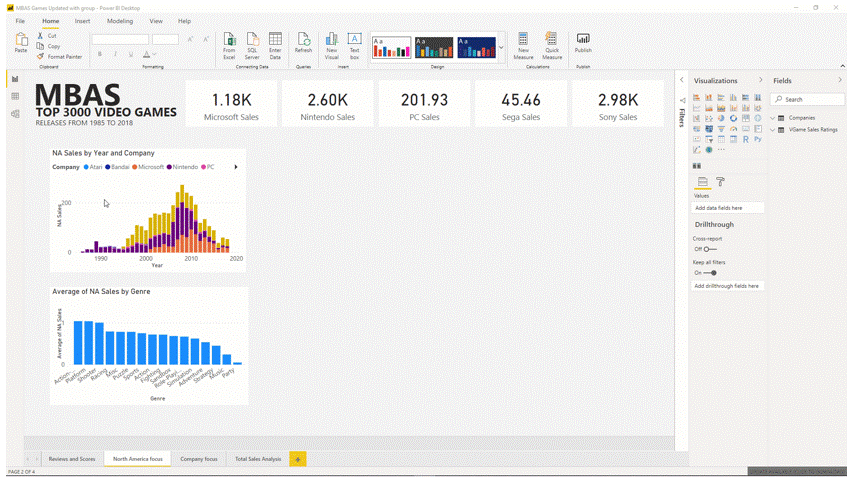The height and width of the screenshot is (480, 853).
Task: Open the Fields well tab in Visualizations
Action: tap(702, 182)
